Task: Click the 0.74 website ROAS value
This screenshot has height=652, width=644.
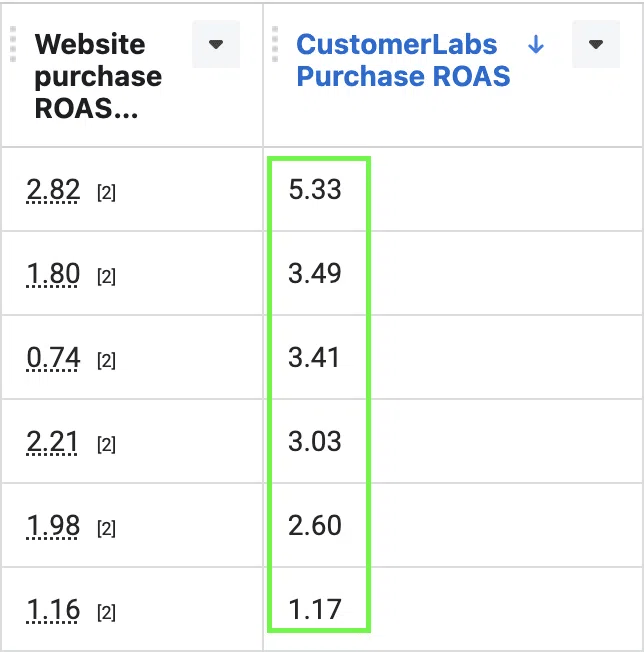Action: click(x=53, y=358)
